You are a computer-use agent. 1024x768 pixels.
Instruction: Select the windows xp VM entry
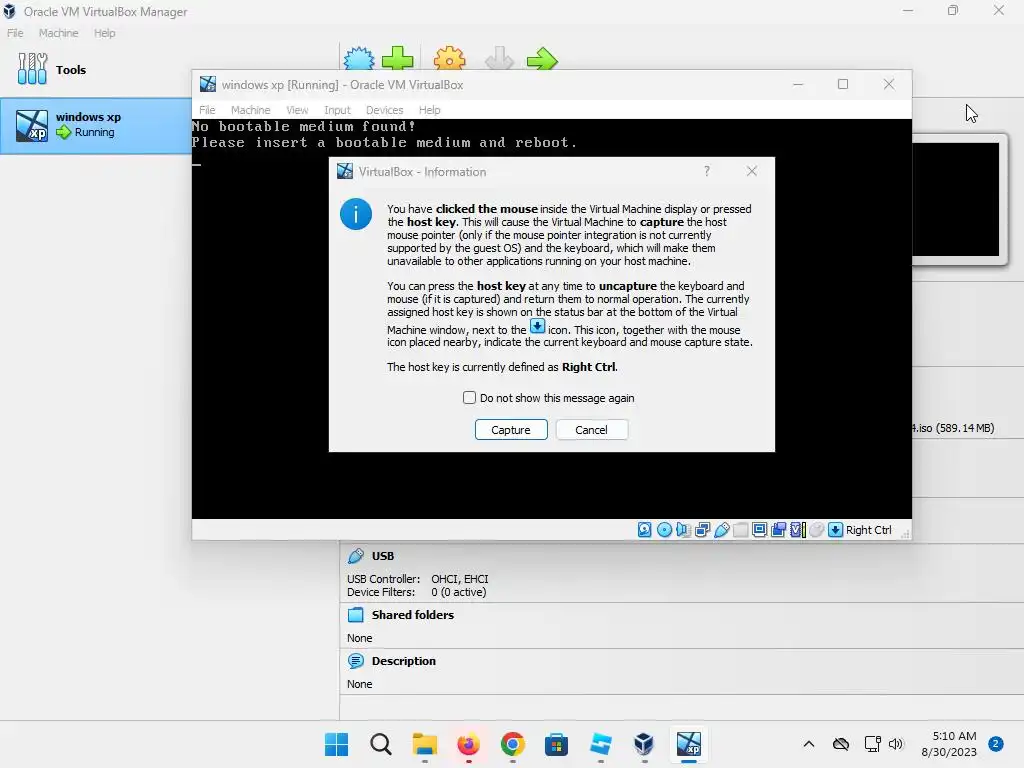click(96, 125)
